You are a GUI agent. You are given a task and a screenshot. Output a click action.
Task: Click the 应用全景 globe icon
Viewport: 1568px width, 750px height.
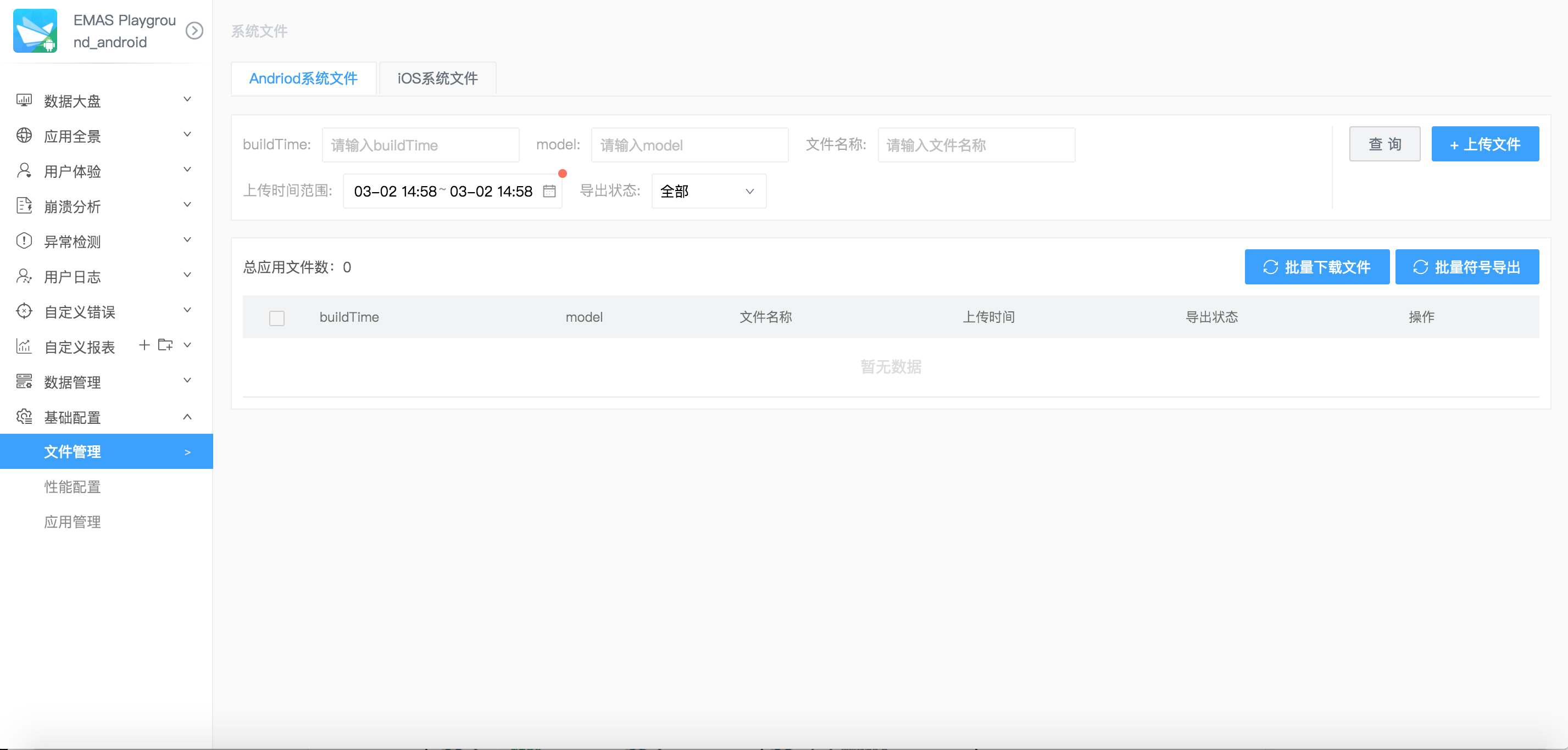tap(24, 135)
